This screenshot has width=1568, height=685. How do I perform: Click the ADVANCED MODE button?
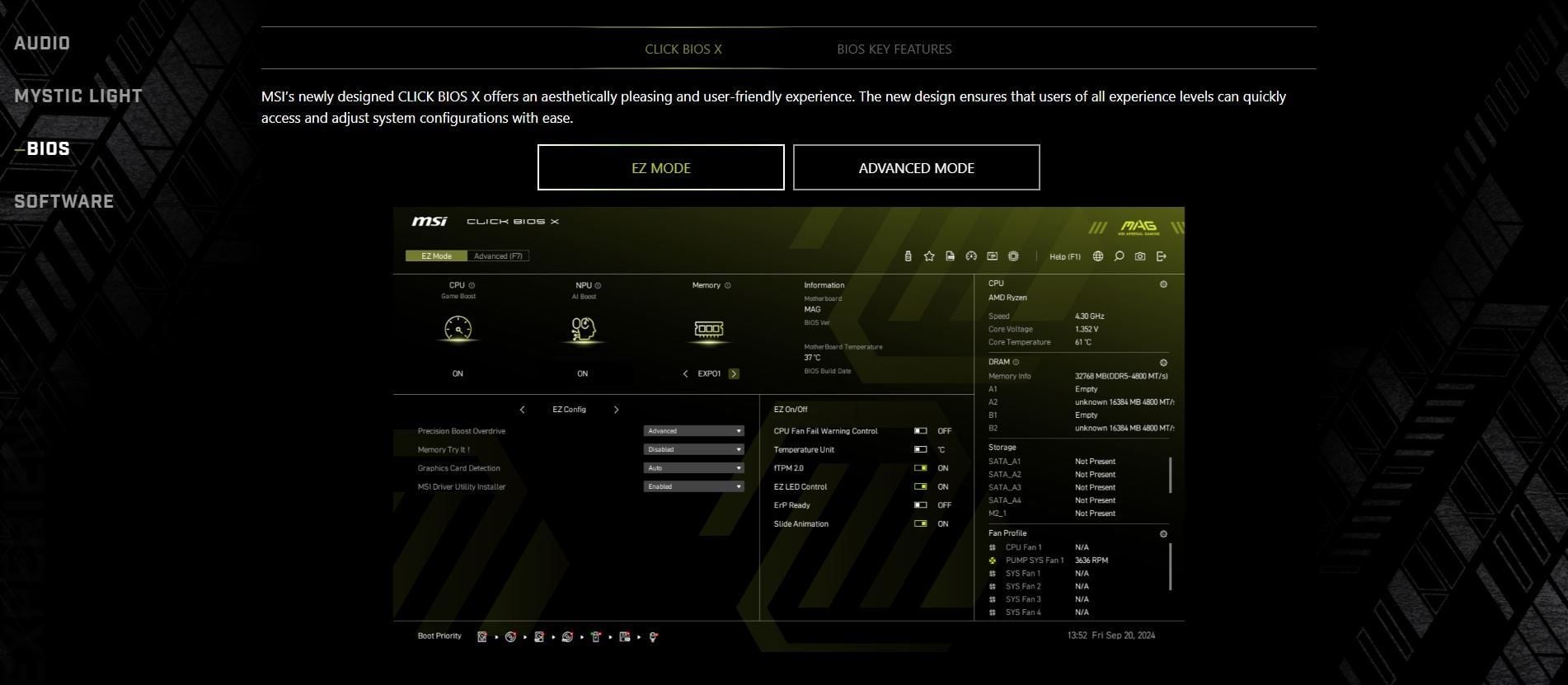pos(916,168)
